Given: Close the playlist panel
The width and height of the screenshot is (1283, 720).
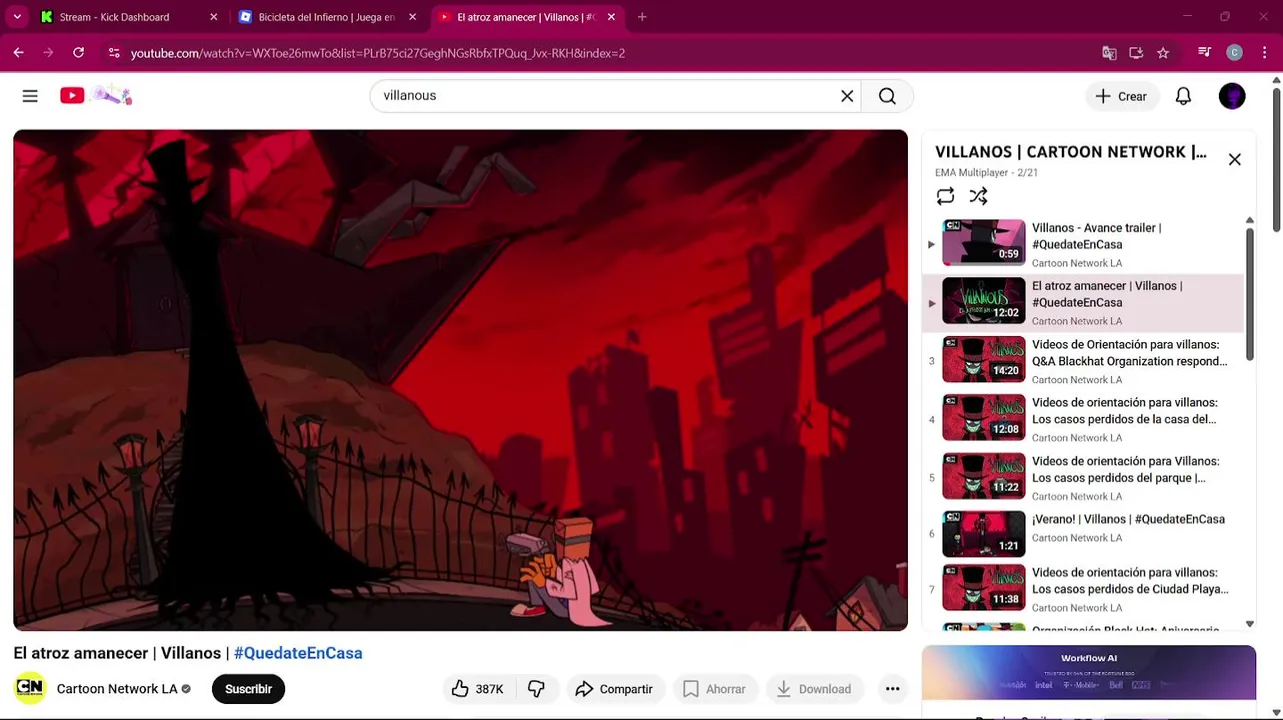Looking at the screenshot, I should point(1235,160).
